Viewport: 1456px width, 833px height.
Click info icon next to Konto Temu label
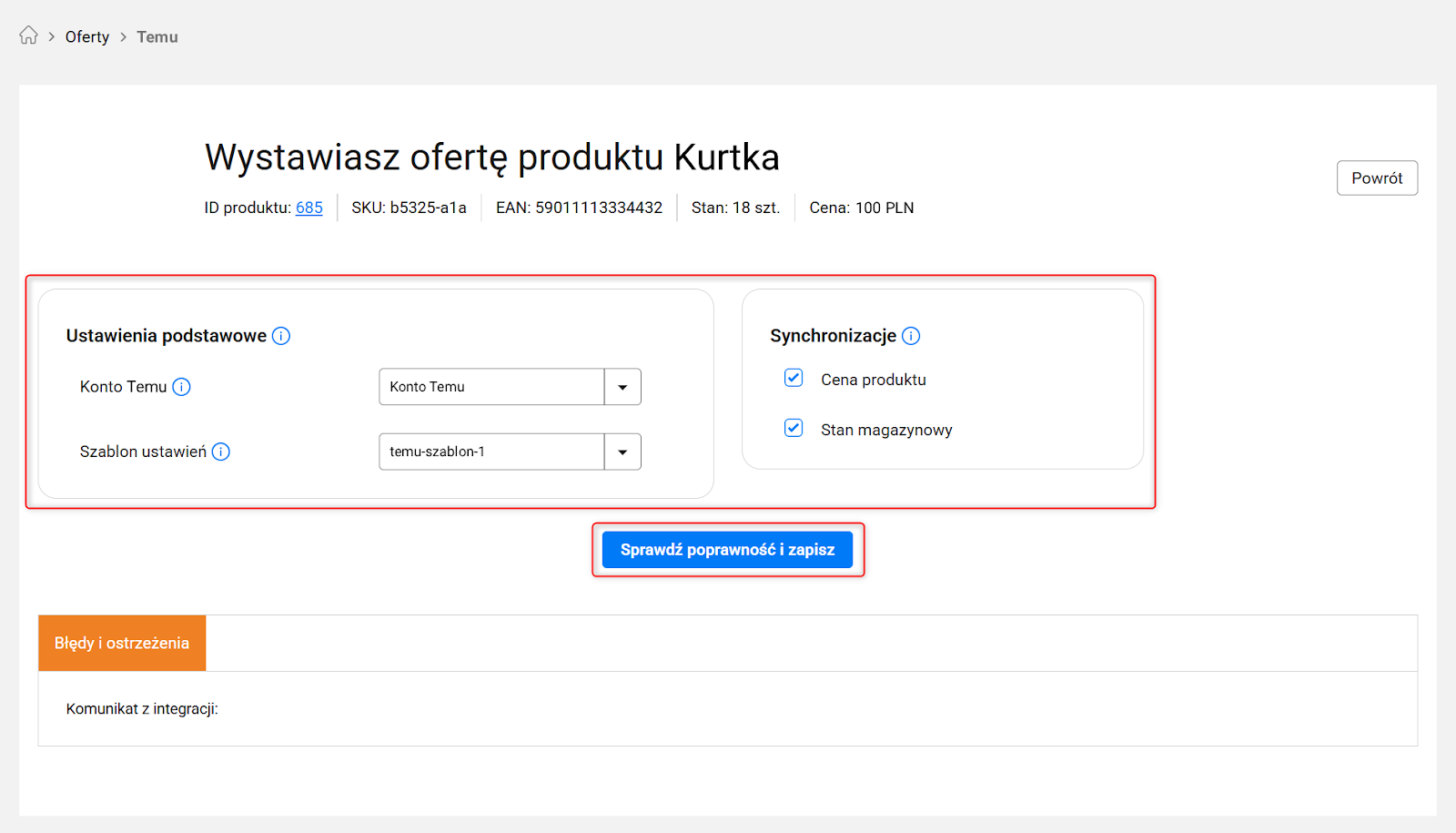[182, 387]
